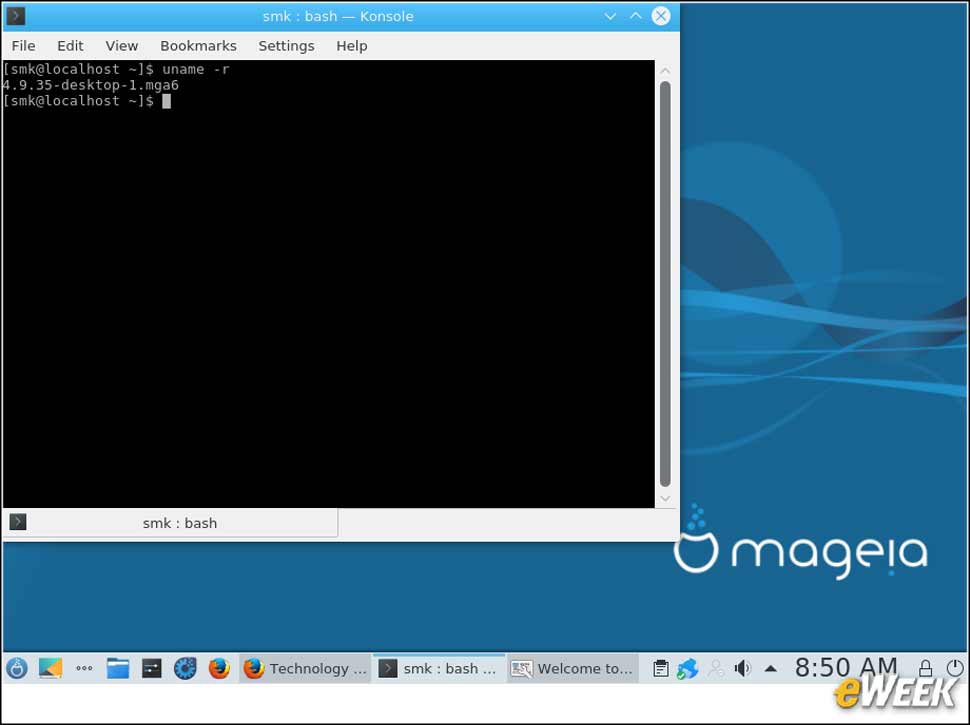Open the Settings menu in Konsole
The width and height of the screenshot is (970, 725).
pyautogui.click(x=286, y=46)
